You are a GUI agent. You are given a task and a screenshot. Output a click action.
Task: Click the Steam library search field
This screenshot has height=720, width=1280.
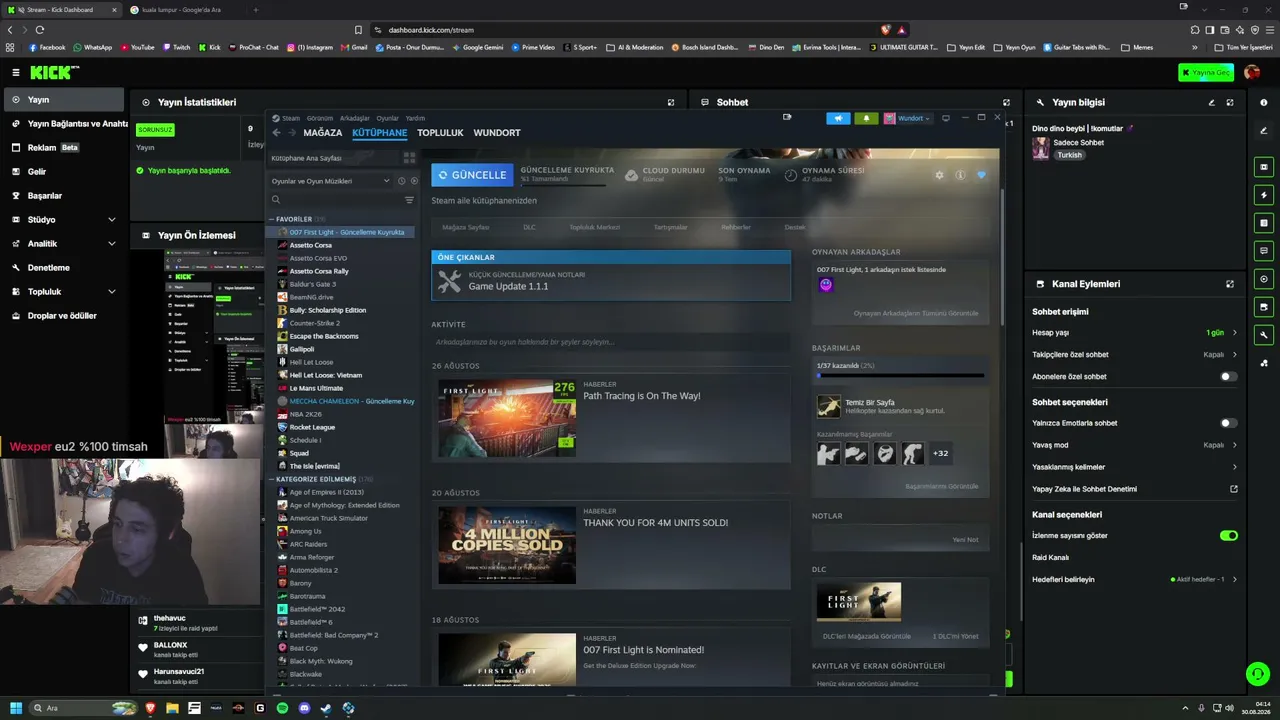pos(337,200)
